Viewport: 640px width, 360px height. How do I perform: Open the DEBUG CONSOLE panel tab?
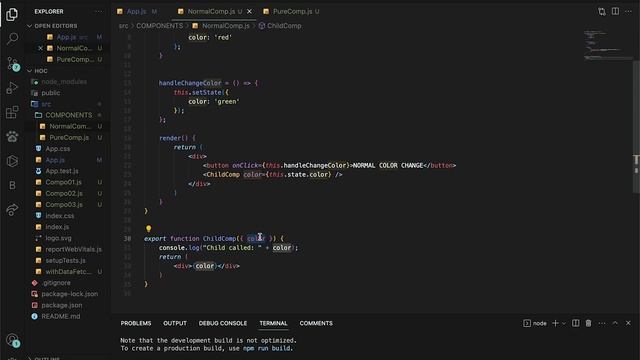pos(223,323)
